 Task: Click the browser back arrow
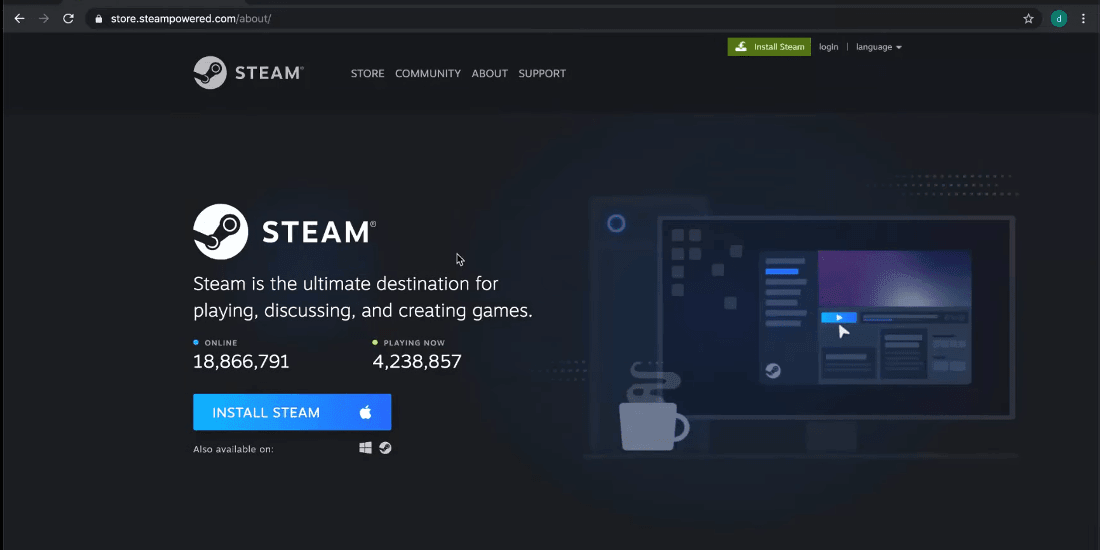click(x=19, y=19)
